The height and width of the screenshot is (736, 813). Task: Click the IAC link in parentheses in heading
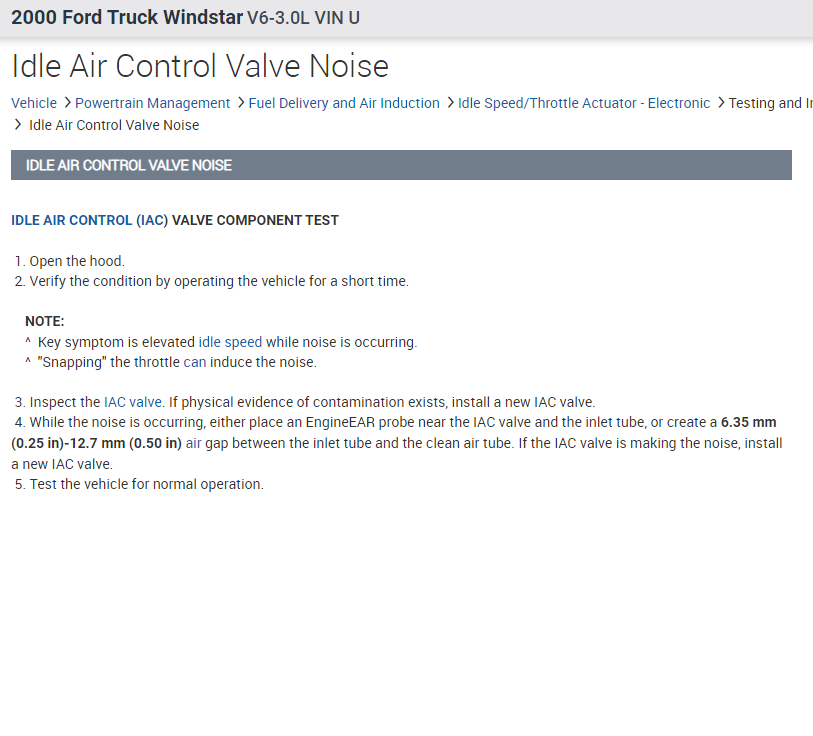point(152,220)
